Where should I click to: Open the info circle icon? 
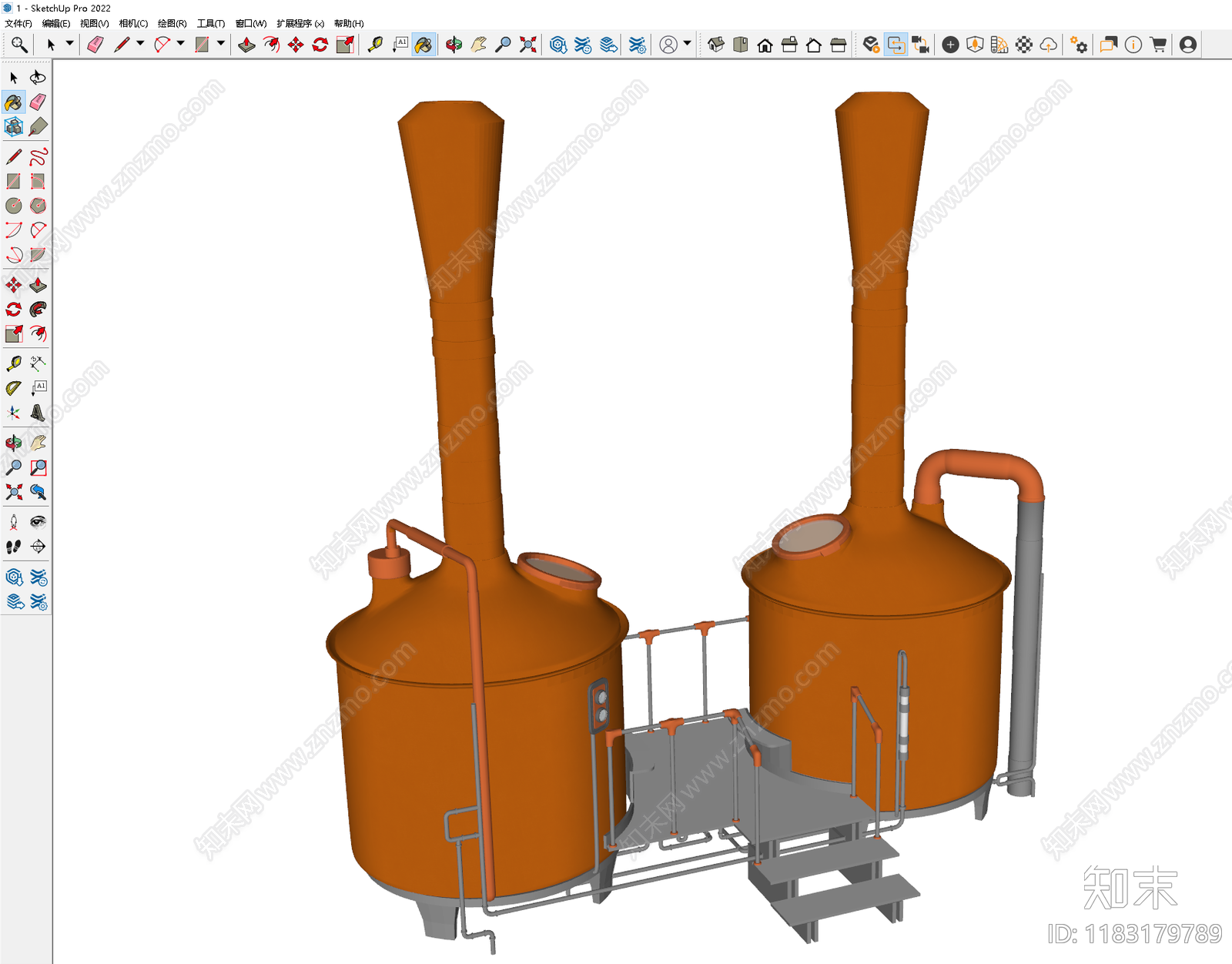point(1133,45)
